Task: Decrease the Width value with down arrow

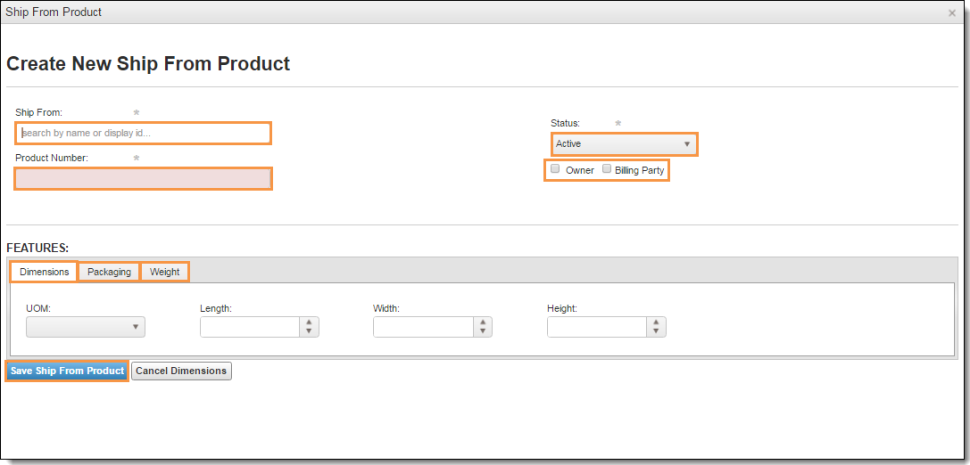Action: tap(483, 331)
